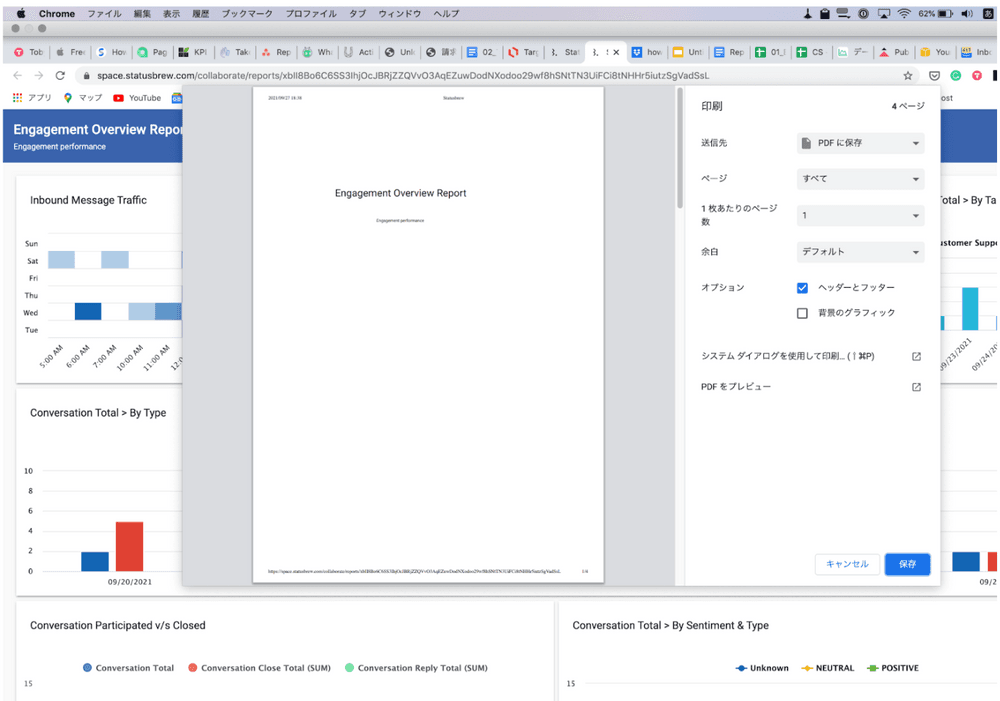
Task: Click the PDFをプレビュー external-link icon
Action: [x=916, y=387]
